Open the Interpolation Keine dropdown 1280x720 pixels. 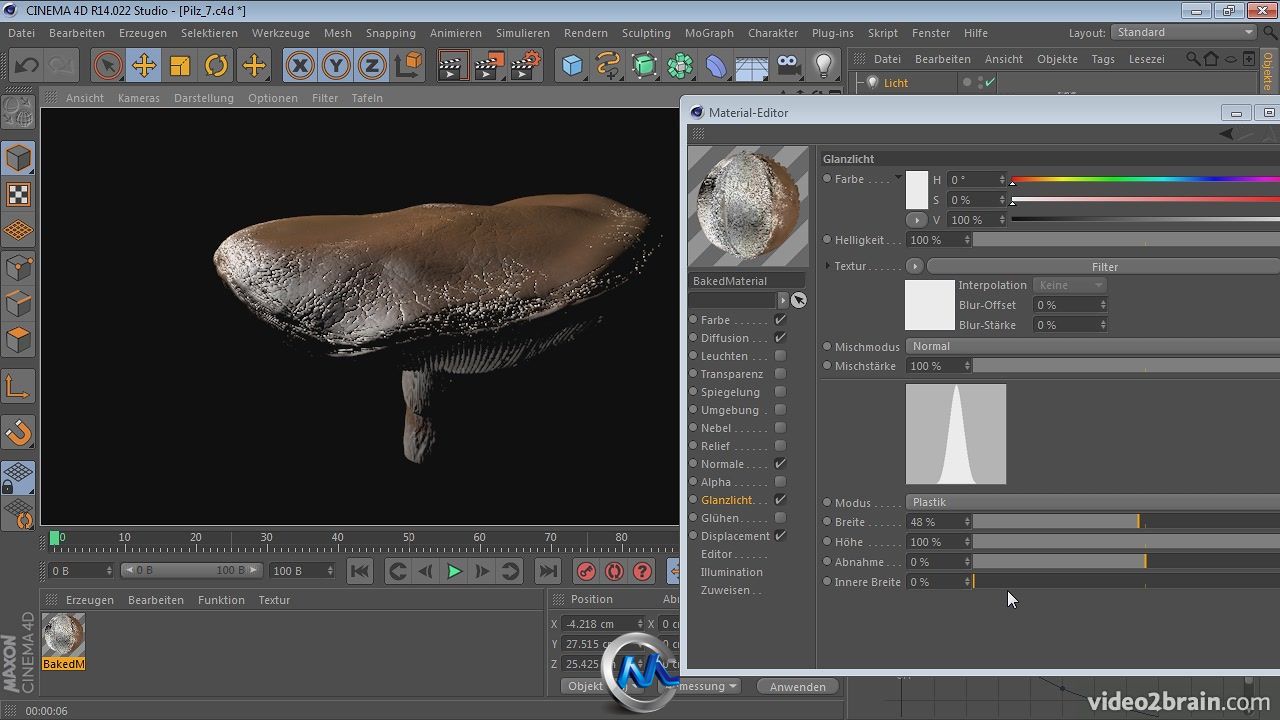pyautogui.click(x=1070, y=285)
